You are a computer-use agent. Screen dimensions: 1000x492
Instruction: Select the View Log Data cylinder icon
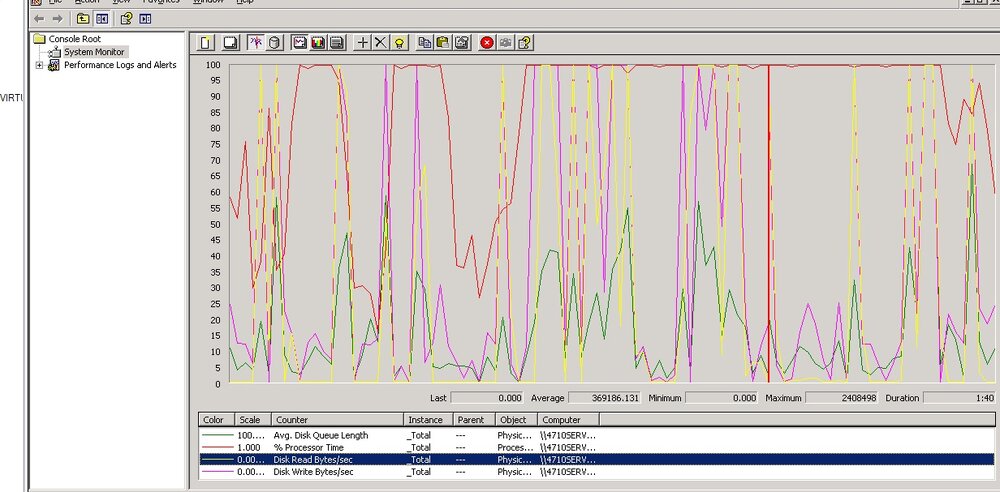(274, 43)
